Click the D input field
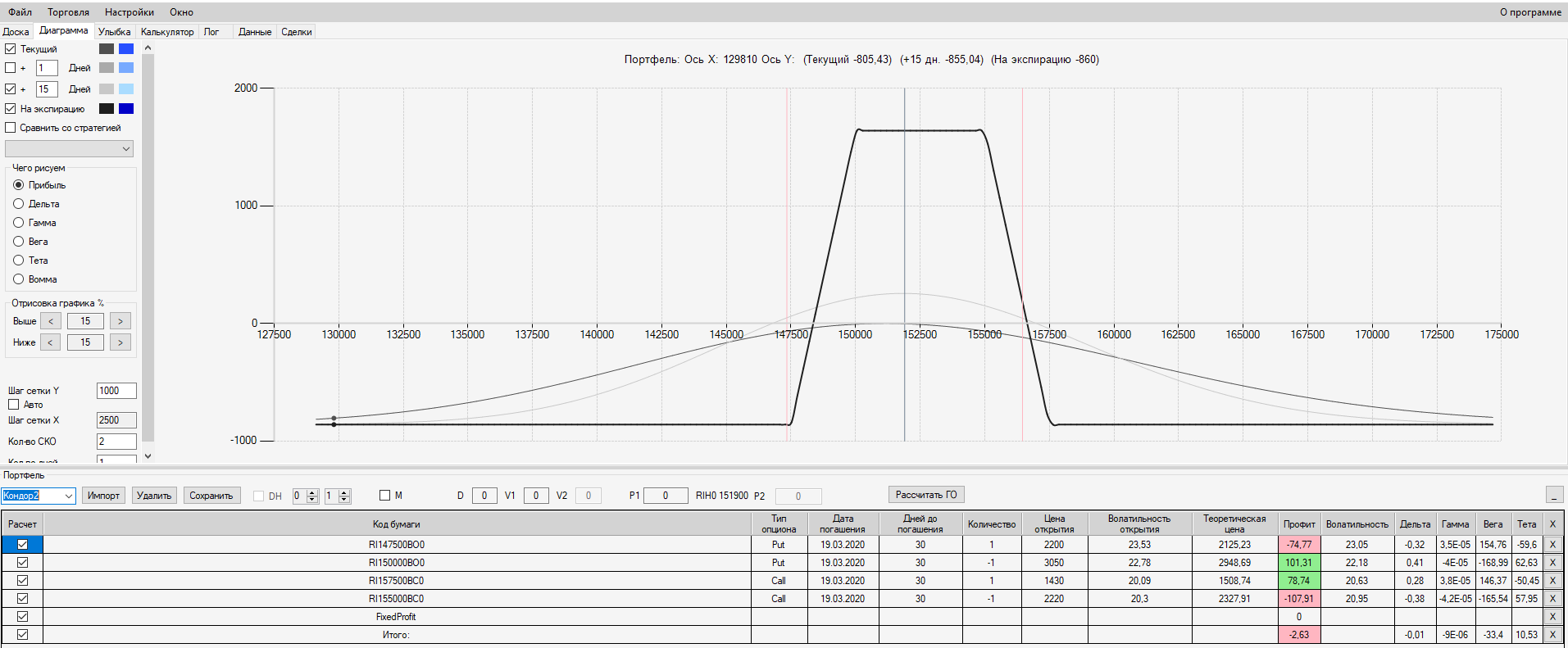 coord(484,496)
